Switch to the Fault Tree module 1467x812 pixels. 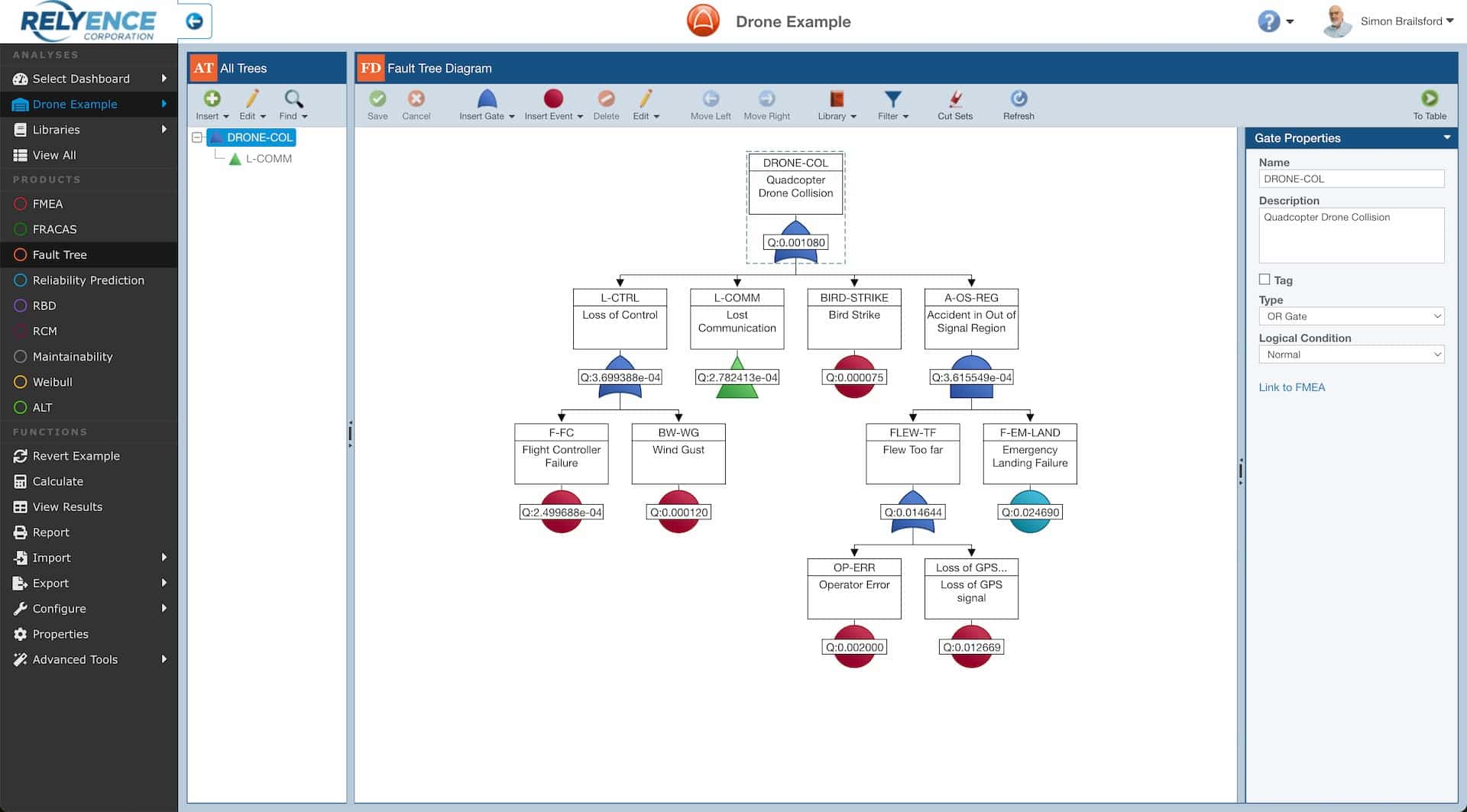[x=59, y=254]
